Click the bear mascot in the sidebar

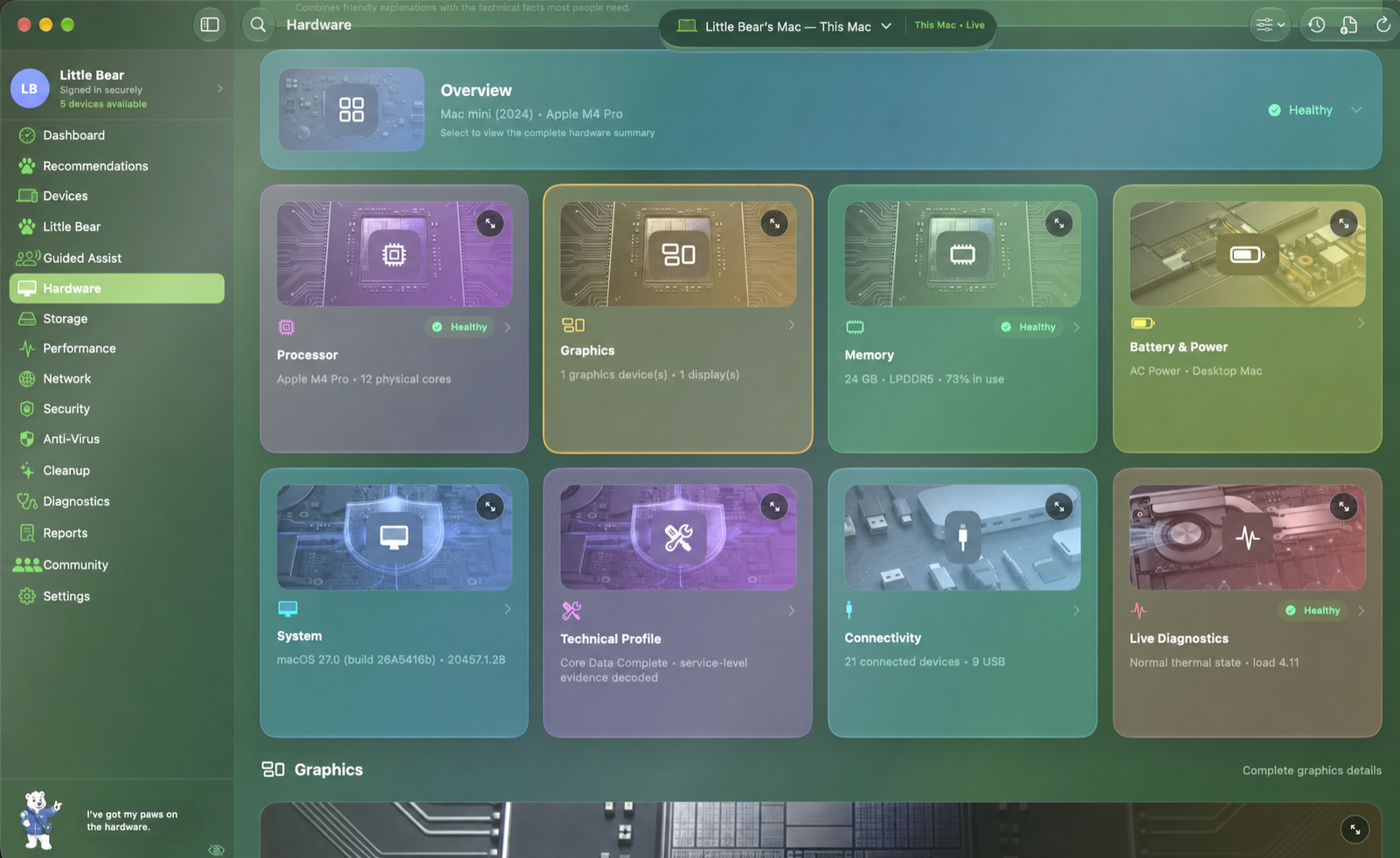[x=39, y=820]
